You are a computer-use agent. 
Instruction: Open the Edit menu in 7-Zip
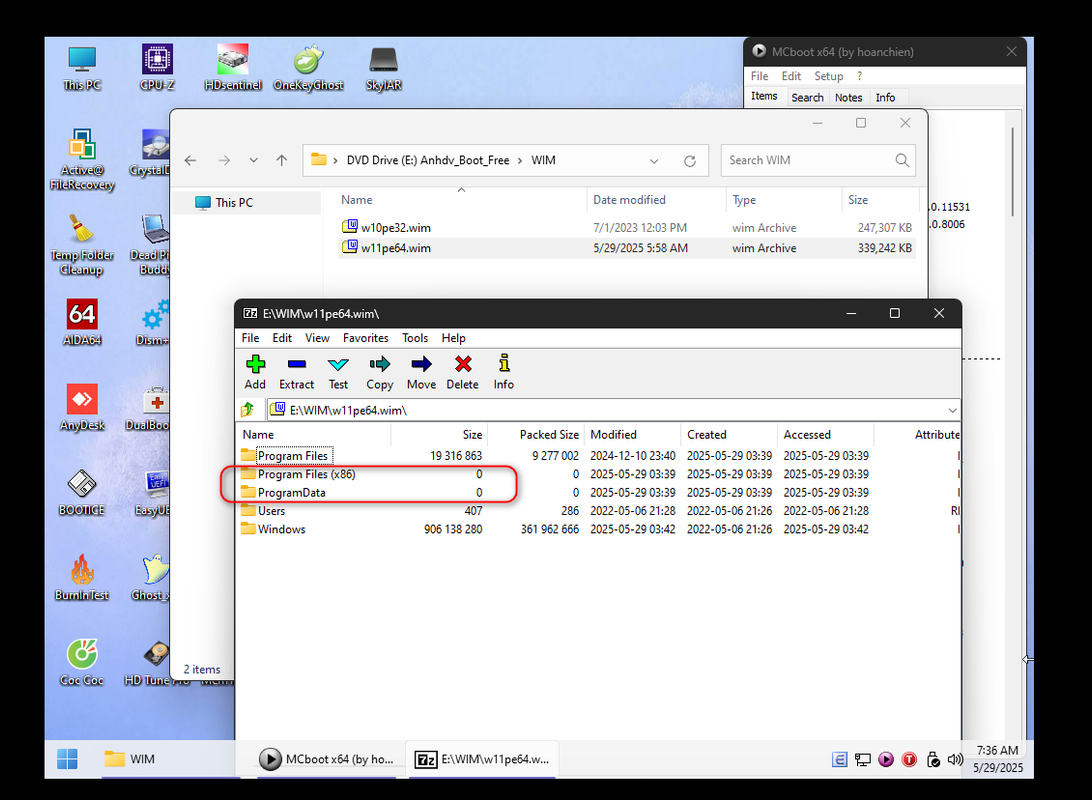pos(282,338)
